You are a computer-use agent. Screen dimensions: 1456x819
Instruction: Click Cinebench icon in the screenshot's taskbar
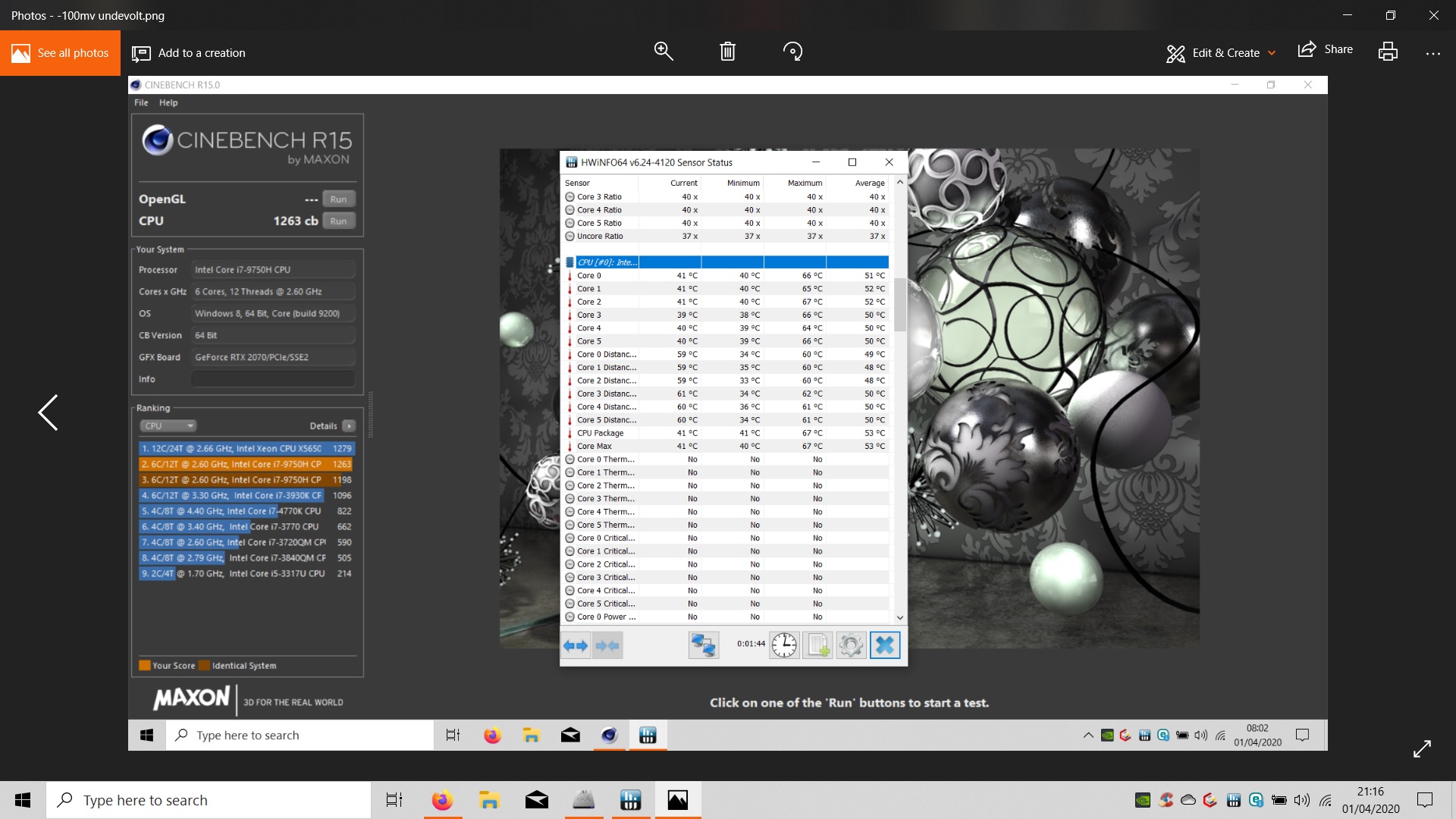609,735
